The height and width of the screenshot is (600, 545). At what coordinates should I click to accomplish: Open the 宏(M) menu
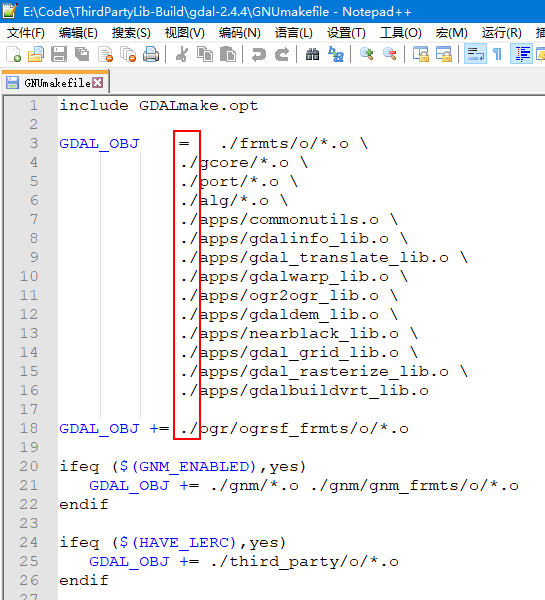pos(452,33)
